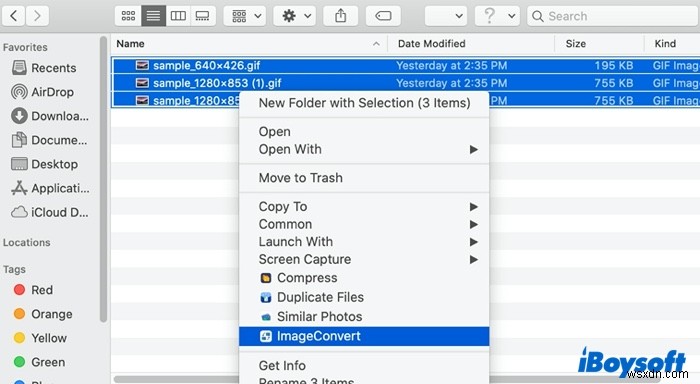Go back with the left arrow button
Viewport: 700px width, 384px height.
(x=14, y=16)
